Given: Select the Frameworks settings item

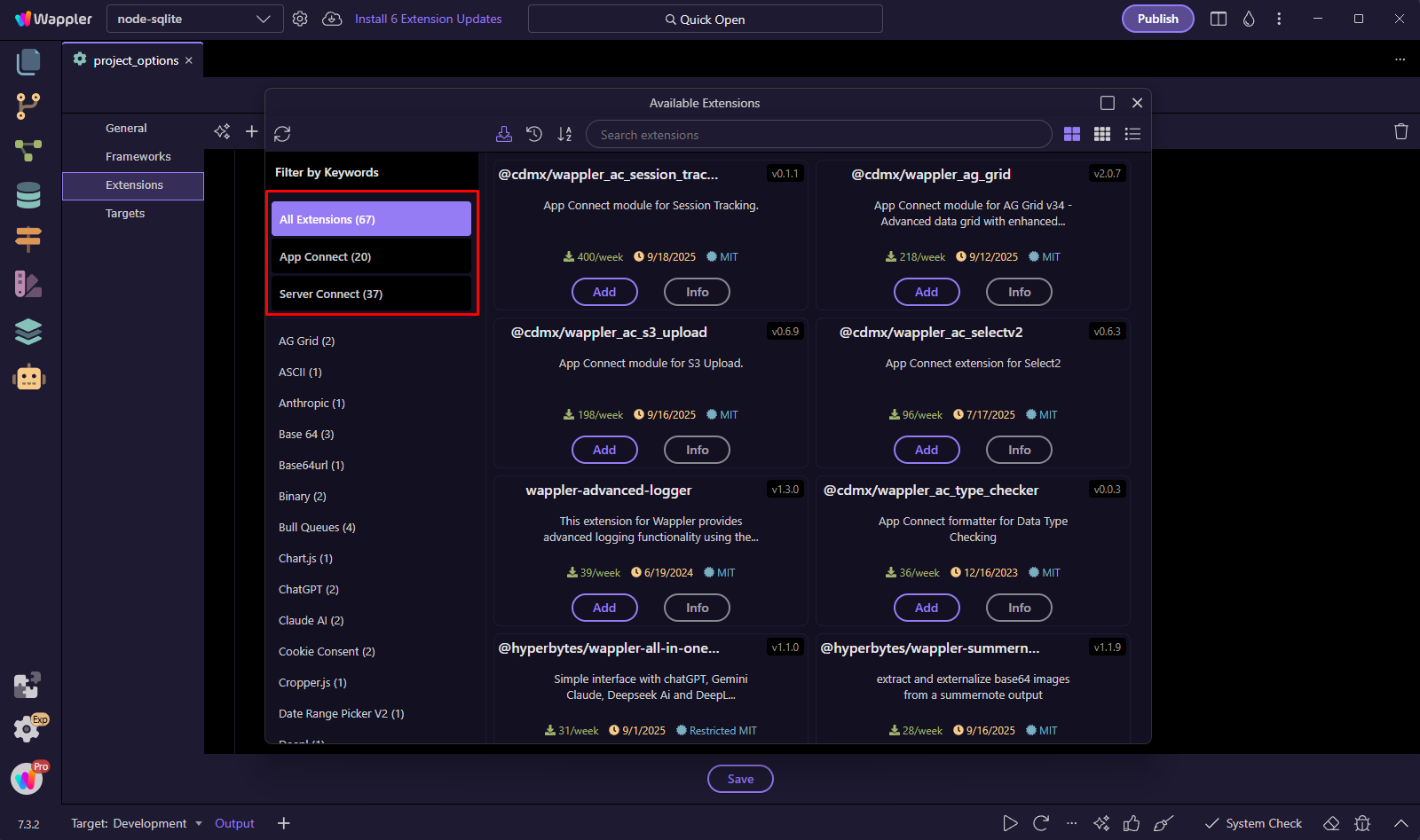Looking at the screenshot, I should click(x=138, y=157).
